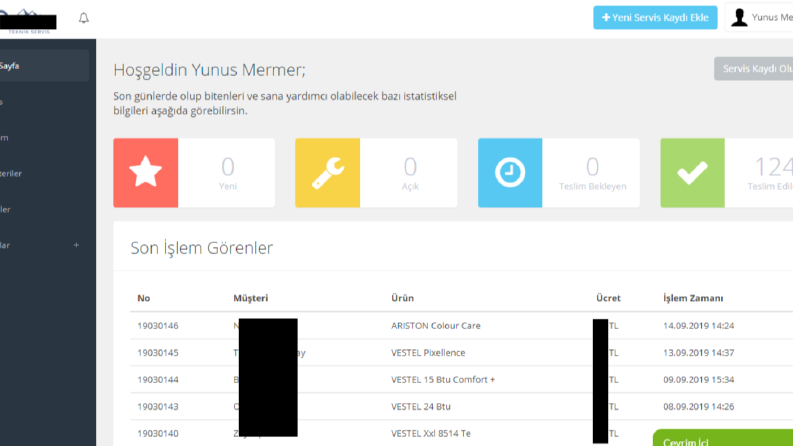
Task: Select record number 19030145
Action: pos(158,352)
